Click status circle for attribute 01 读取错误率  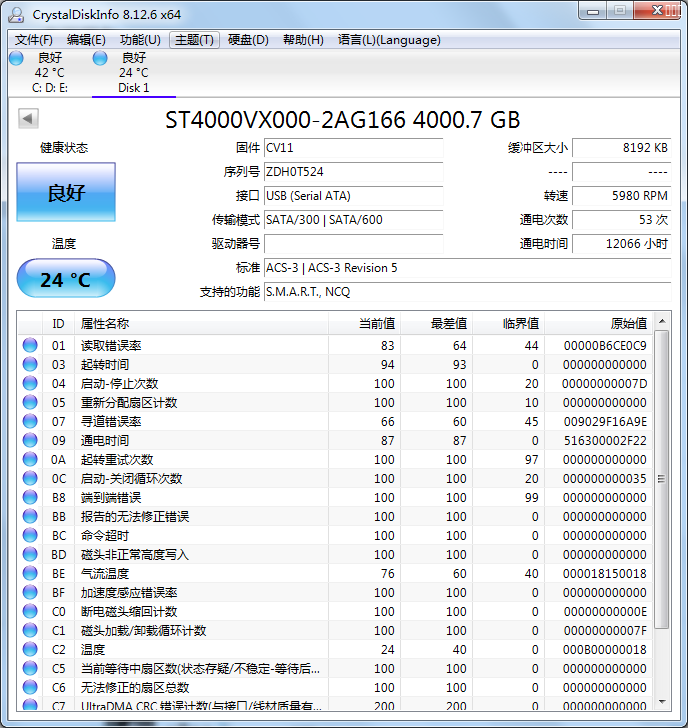point(30,345)
